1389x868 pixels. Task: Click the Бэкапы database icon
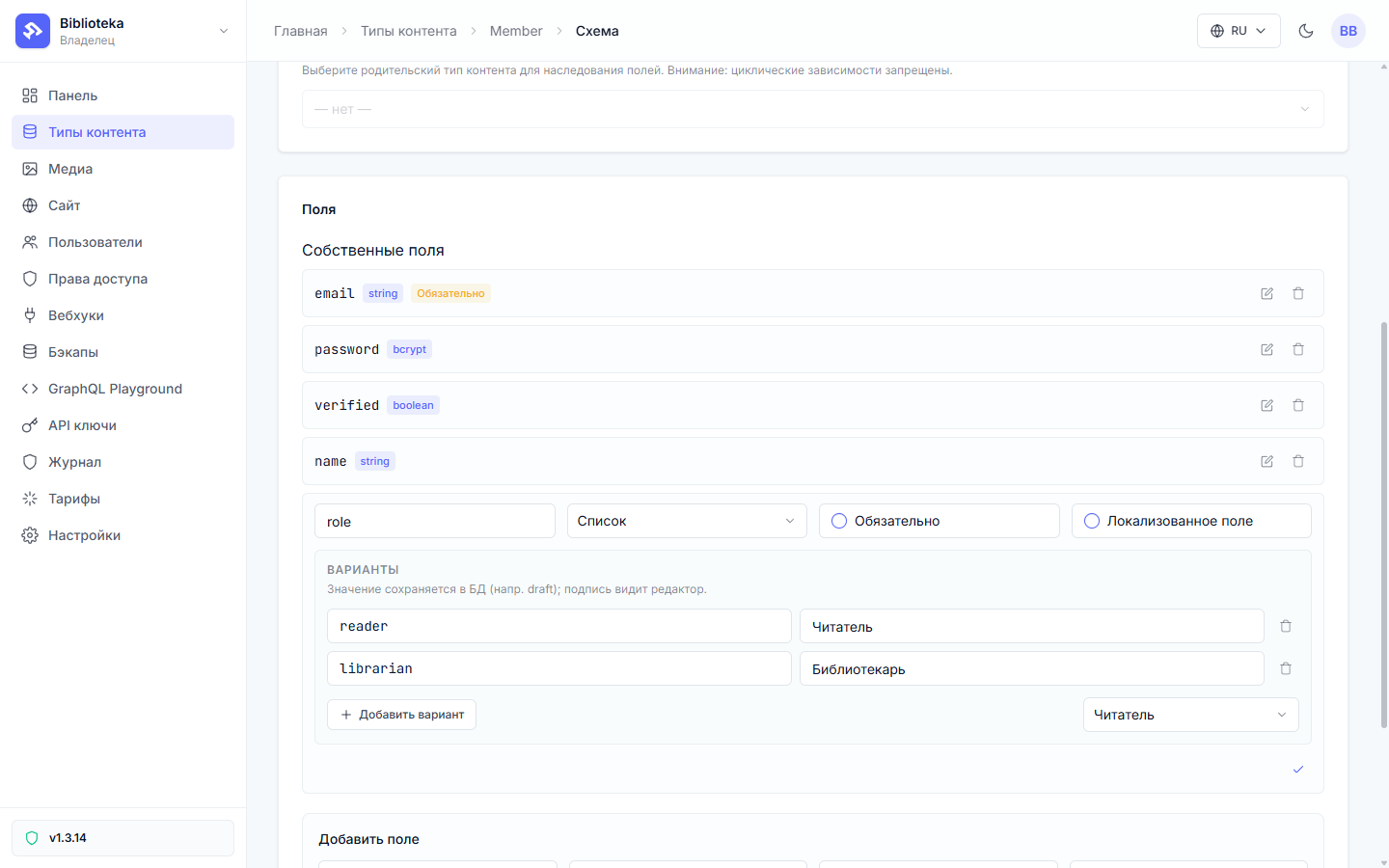pyautogui.click(x=30, y=352)
